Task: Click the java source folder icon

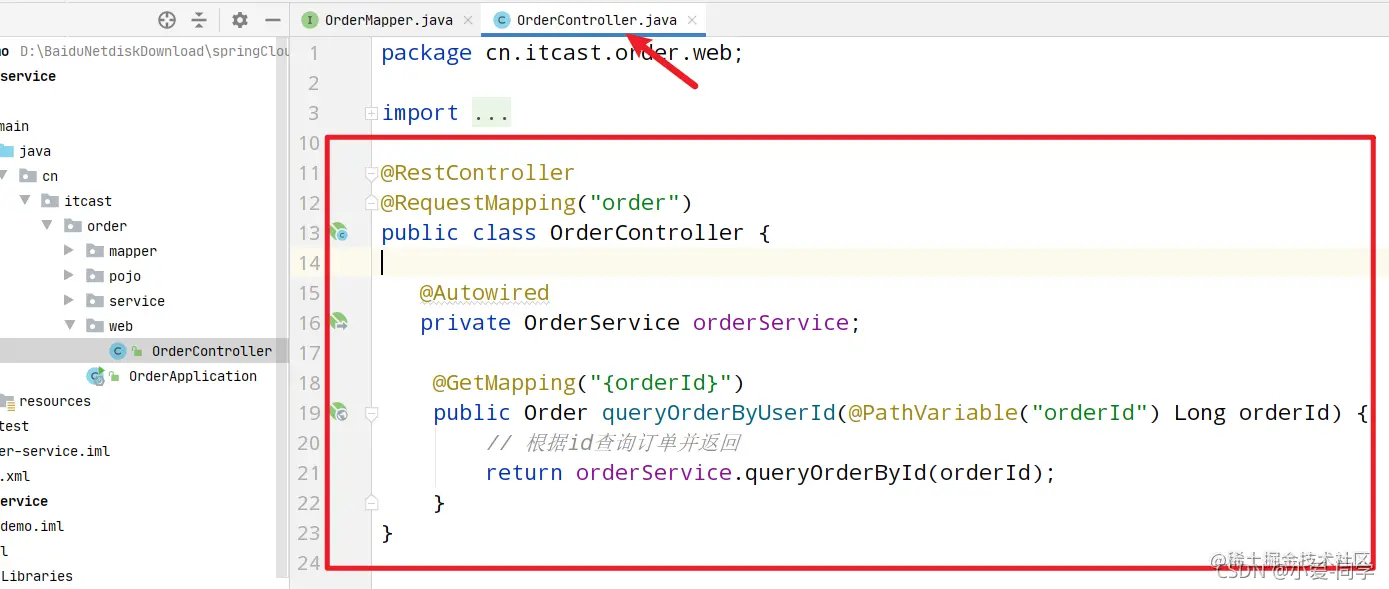Action: click(x=6, y=151)
